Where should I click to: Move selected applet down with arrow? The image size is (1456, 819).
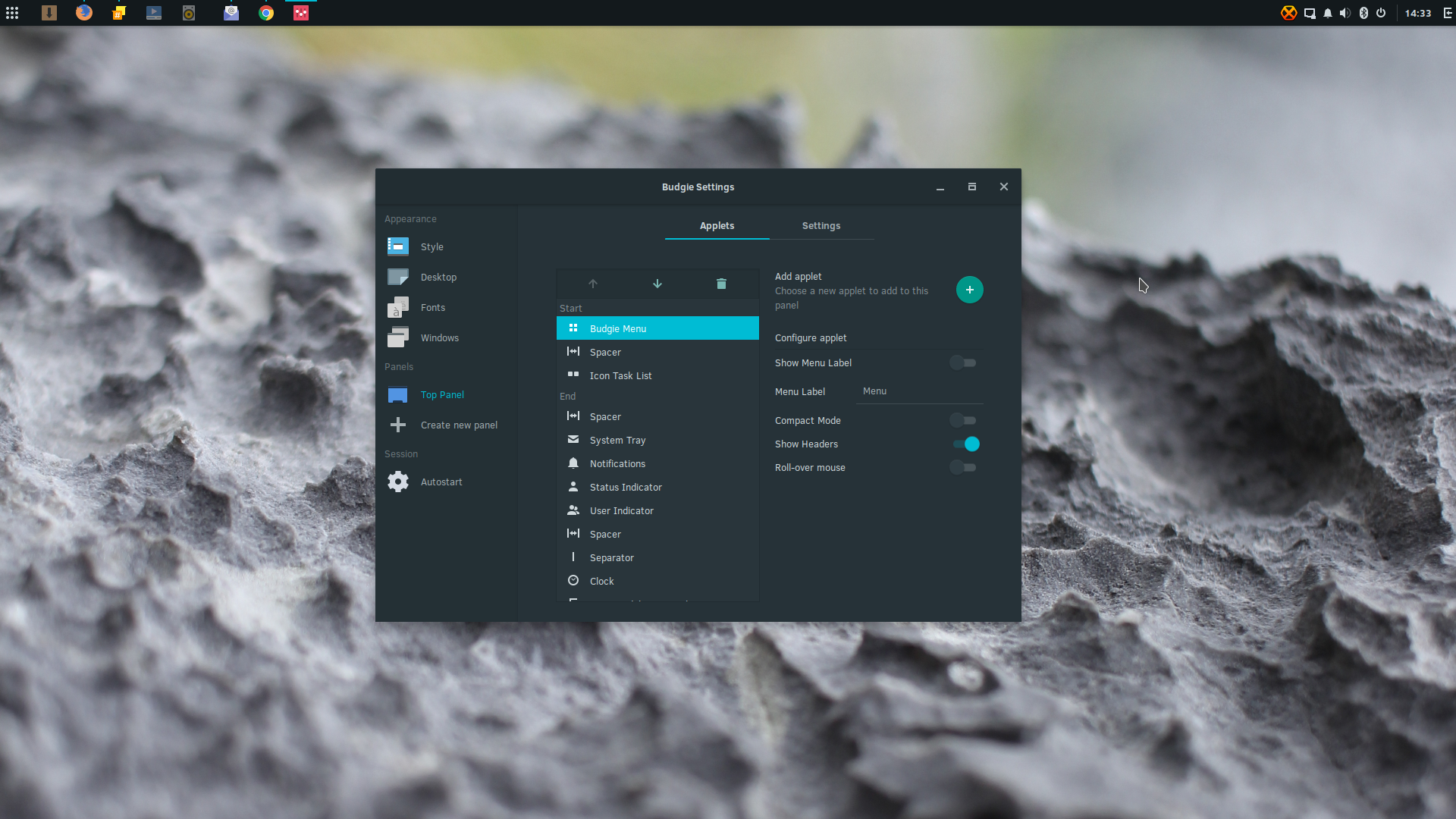point(657,284)
